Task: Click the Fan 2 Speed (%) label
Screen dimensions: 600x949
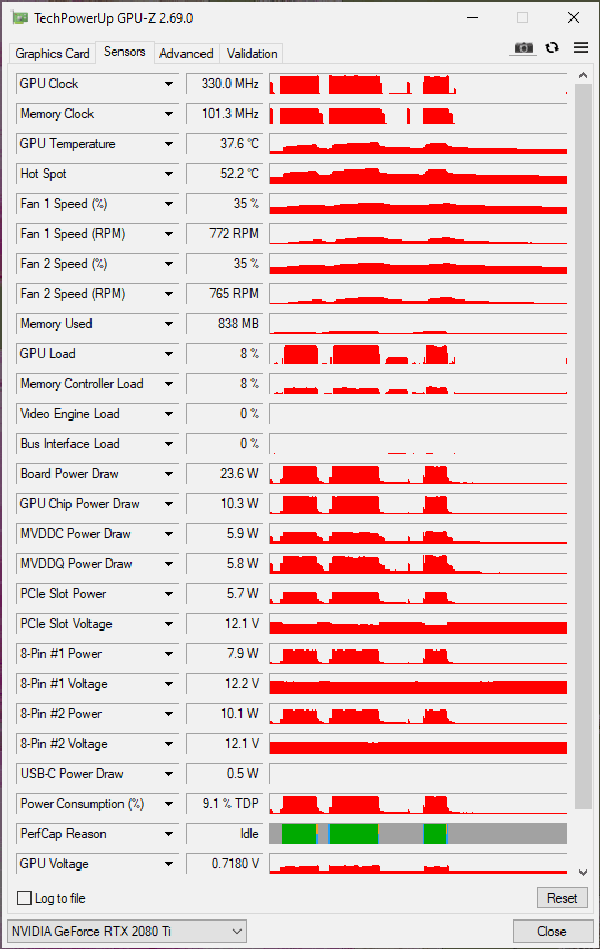Action: 64,264
